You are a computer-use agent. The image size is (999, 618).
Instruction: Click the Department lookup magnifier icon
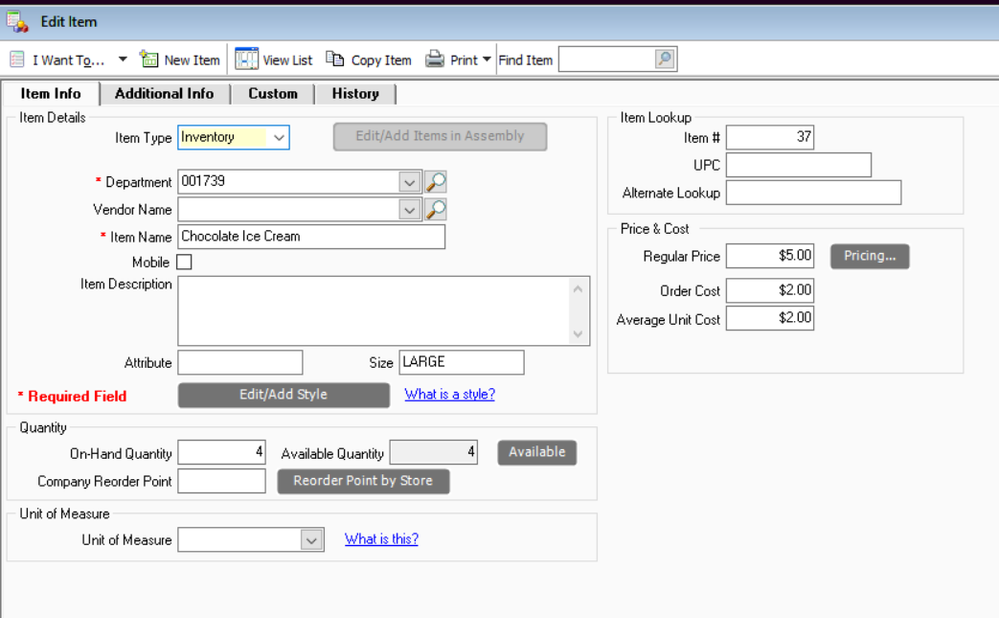click(435, 182)
